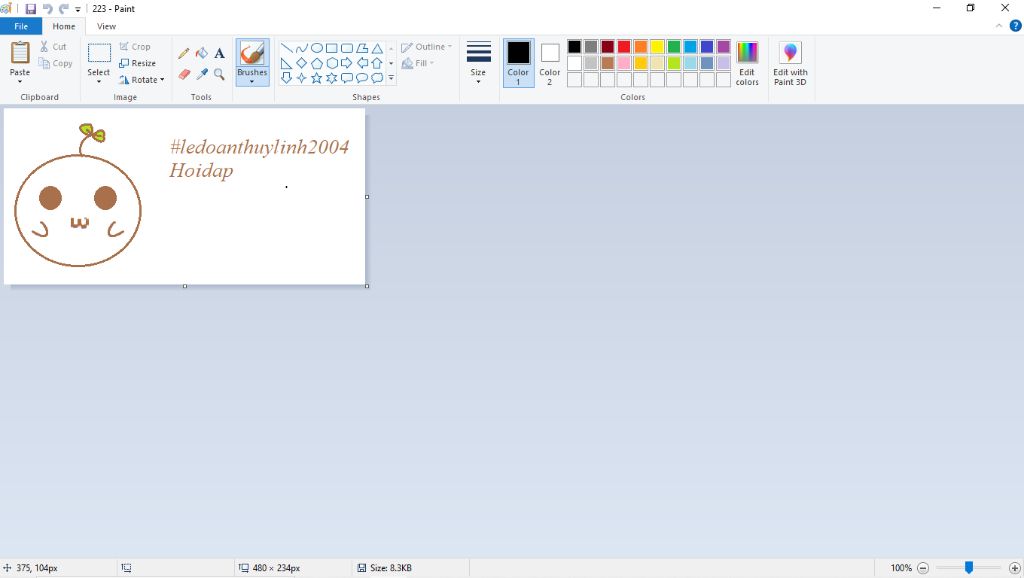Click the Brushes tool icon
The width and height of the screenshot is (1024, 578).
(252, 54)
